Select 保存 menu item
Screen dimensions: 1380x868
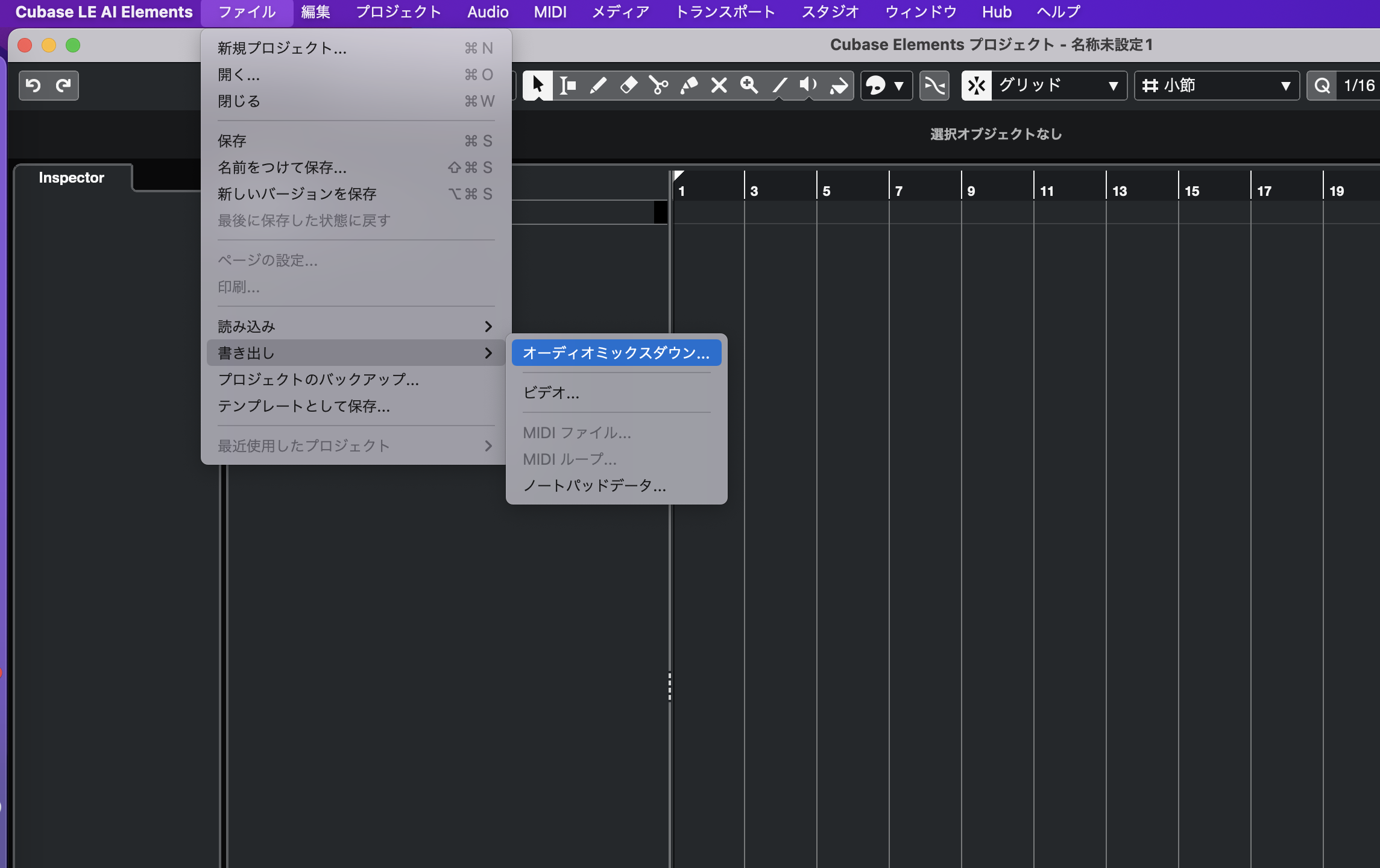pyautogui.click(x=356, y=140)
